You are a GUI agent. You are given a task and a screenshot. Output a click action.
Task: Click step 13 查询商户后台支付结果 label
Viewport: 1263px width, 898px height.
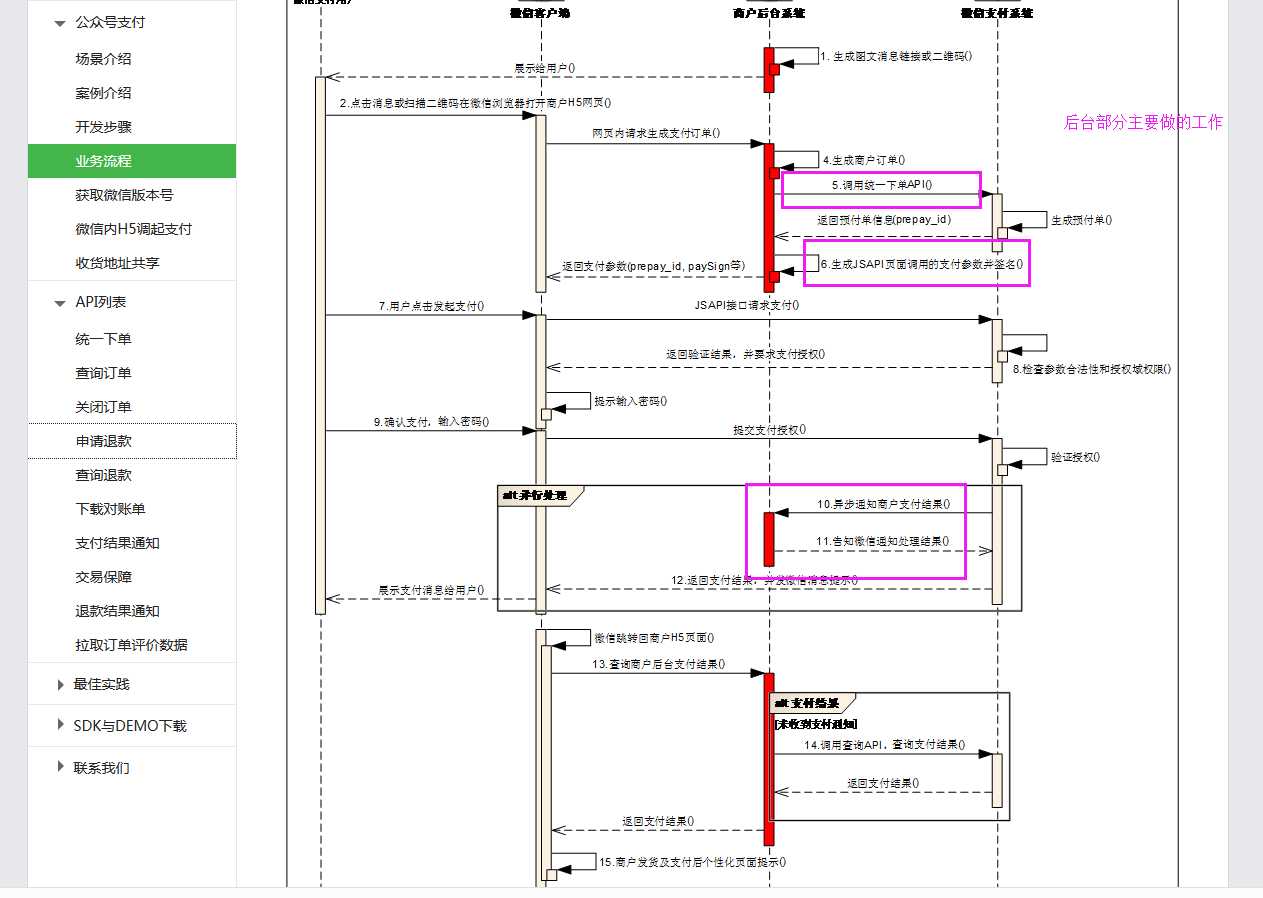pos(659,664)
